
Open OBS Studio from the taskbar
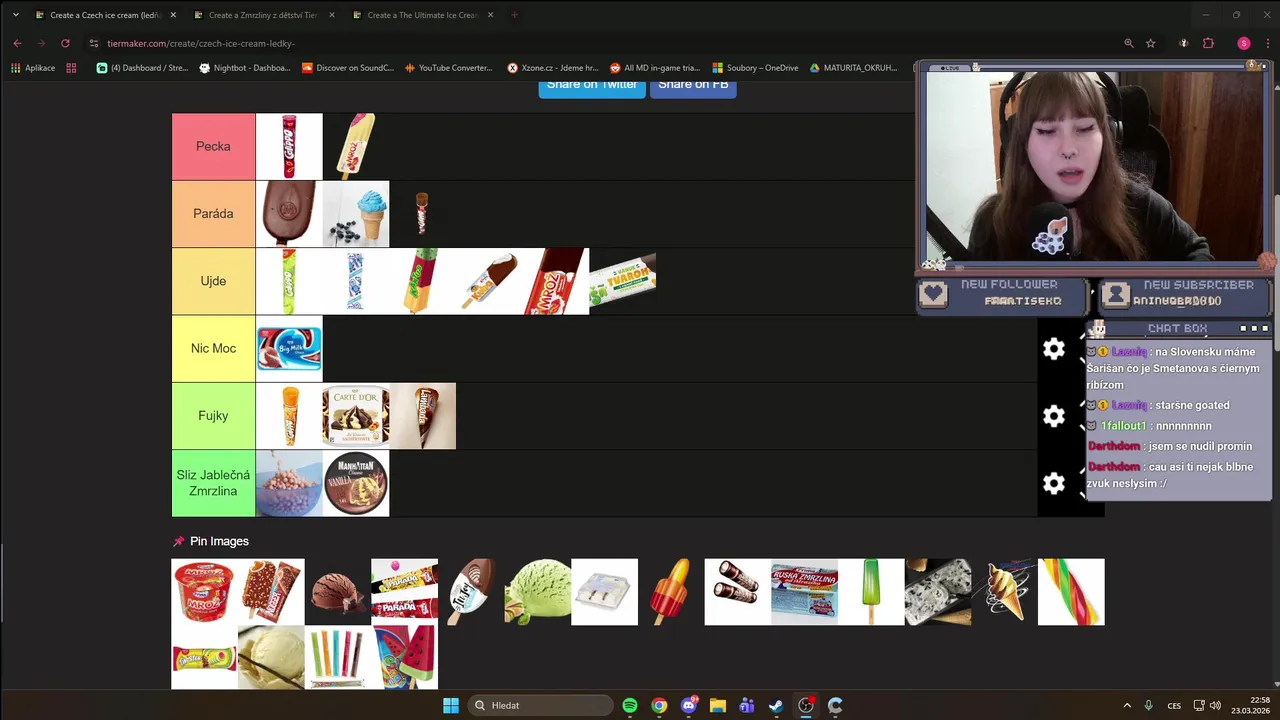pyautogui.click(x=806, y=705)
